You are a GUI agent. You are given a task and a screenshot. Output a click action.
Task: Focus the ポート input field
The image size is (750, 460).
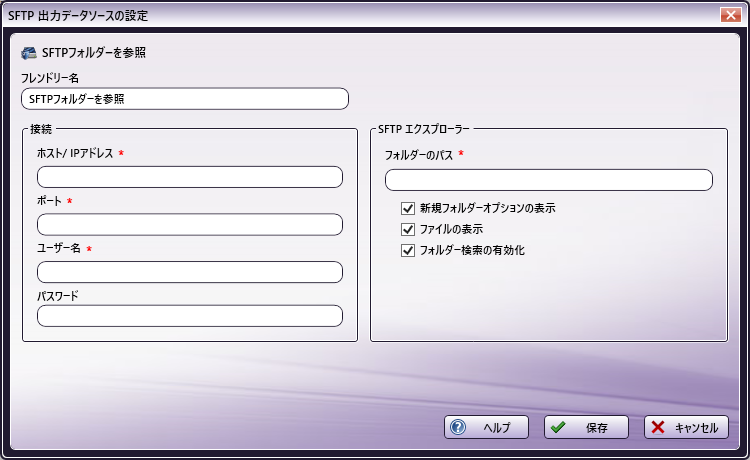190,224
